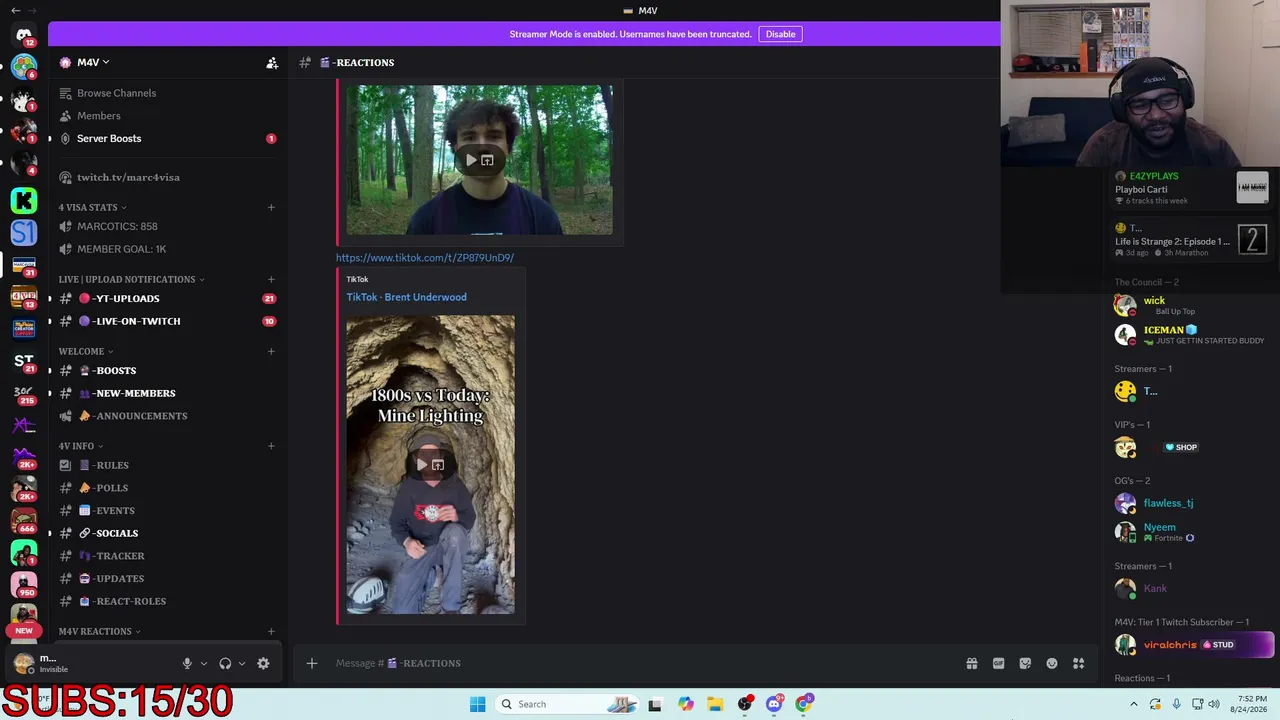Open the emoji picker in message bar
The width and height of the screenshot is (1280, 720).
point(1052,663)
